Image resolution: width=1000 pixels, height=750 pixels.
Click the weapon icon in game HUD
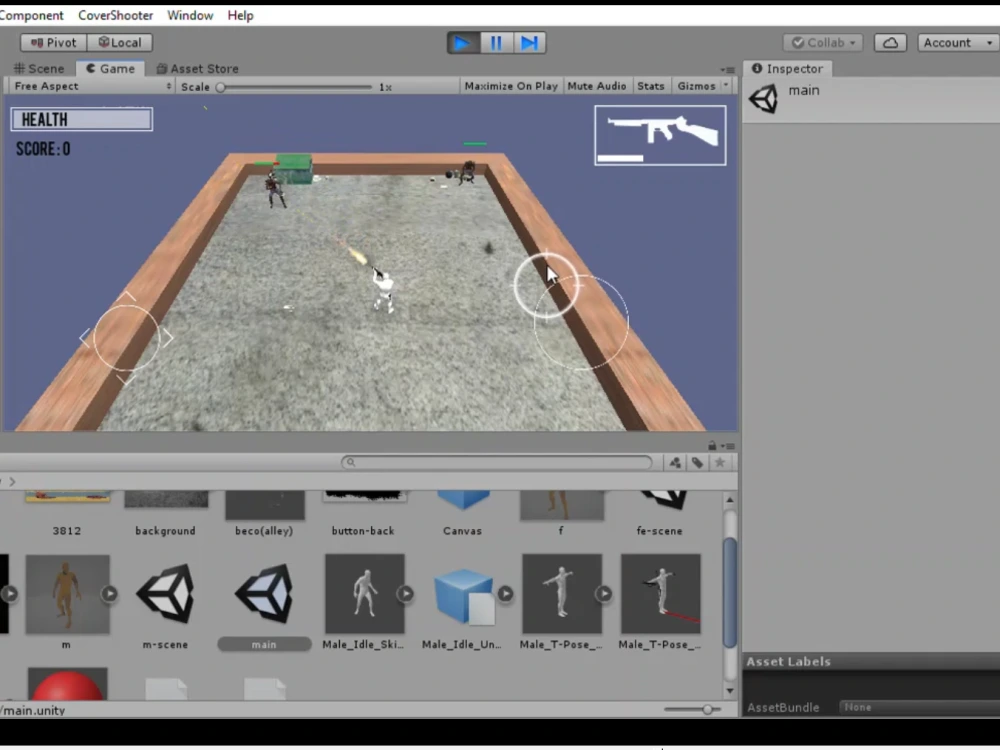(660, 135)
